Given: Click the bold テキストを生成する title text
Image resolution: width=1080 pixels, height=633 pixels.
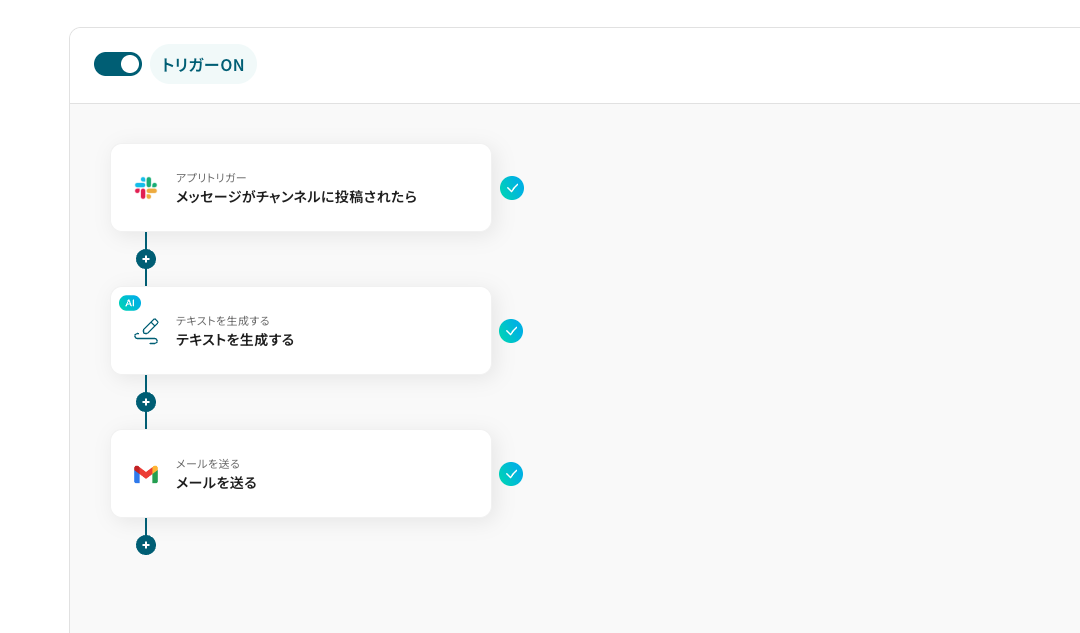Looking at the screenshot, I should (x=235, y=340).
